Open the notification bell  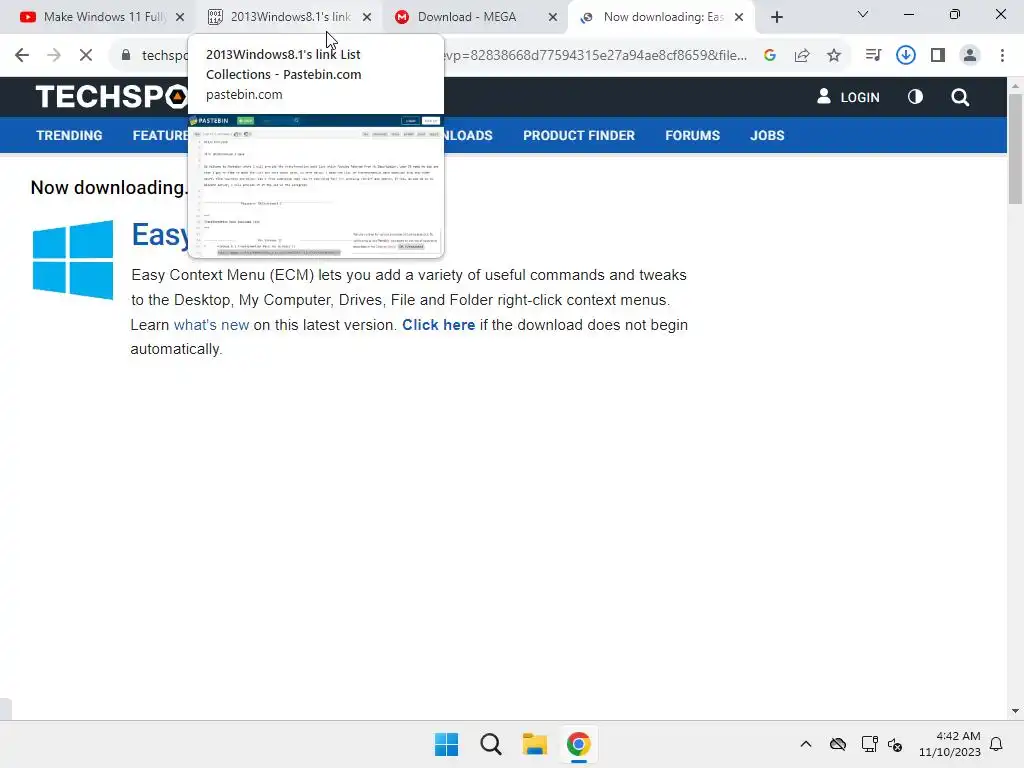pos(997,744)
